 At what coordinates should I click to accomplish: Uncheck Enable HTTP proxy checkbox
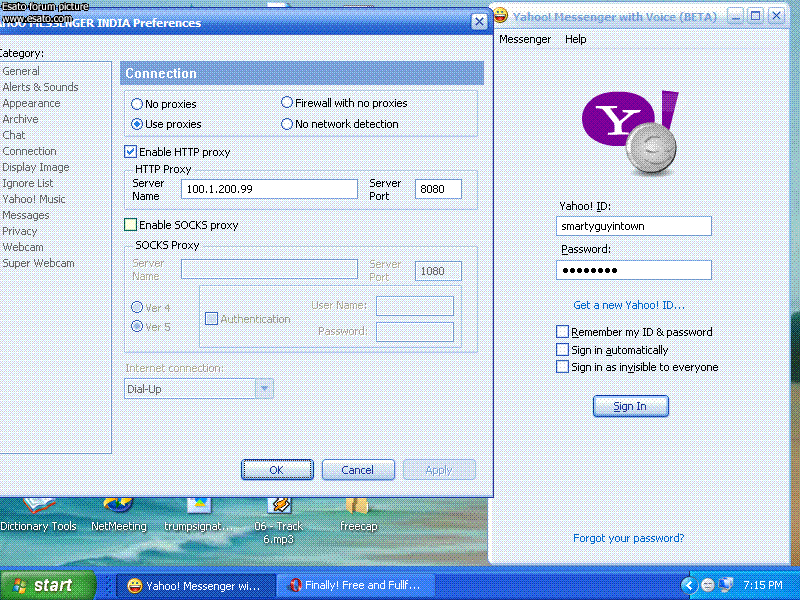[131, 152]
